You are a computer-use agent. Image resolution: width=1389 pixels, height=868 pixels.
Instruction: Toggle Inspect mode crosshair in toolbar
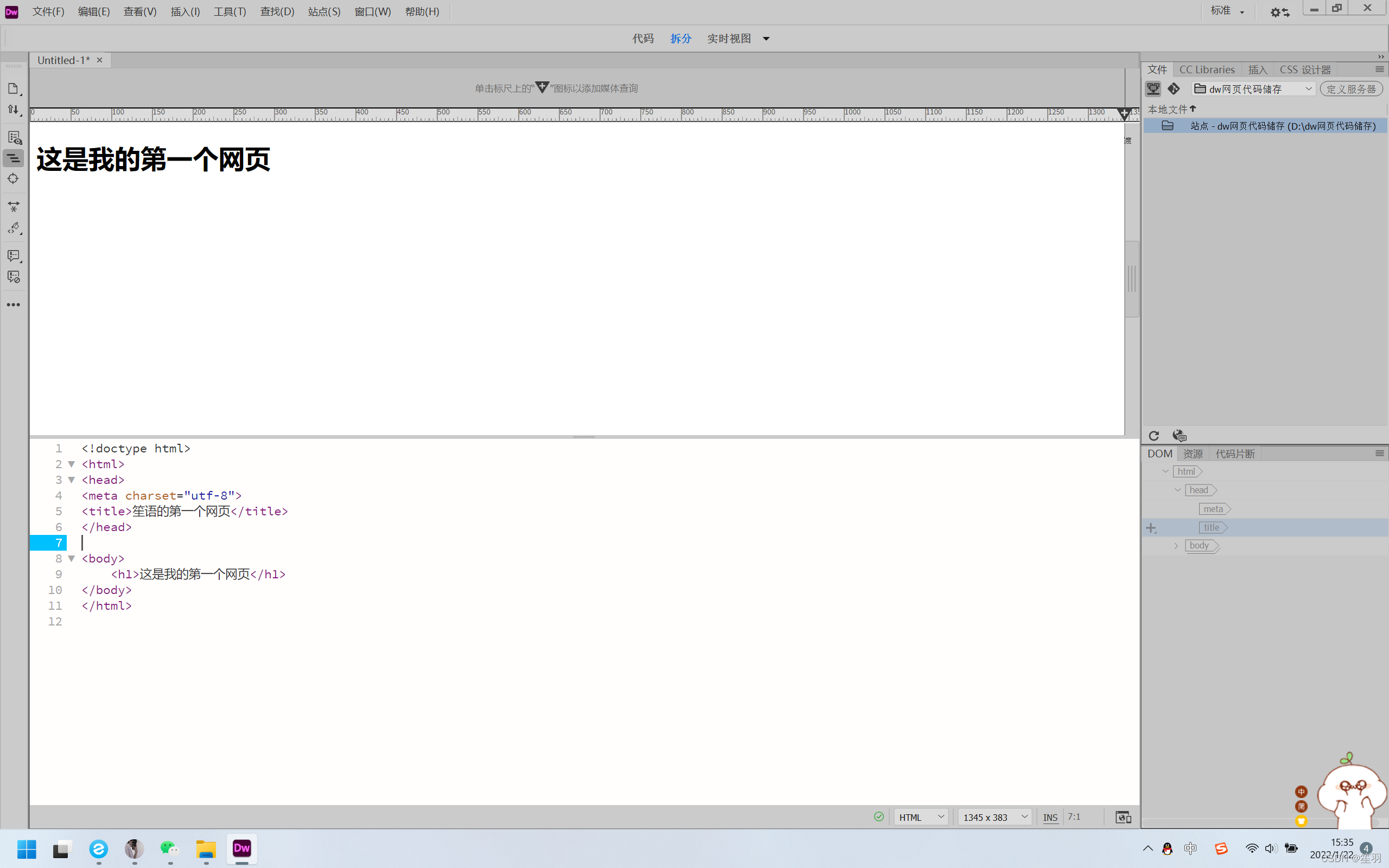click(x=13, y=179)
